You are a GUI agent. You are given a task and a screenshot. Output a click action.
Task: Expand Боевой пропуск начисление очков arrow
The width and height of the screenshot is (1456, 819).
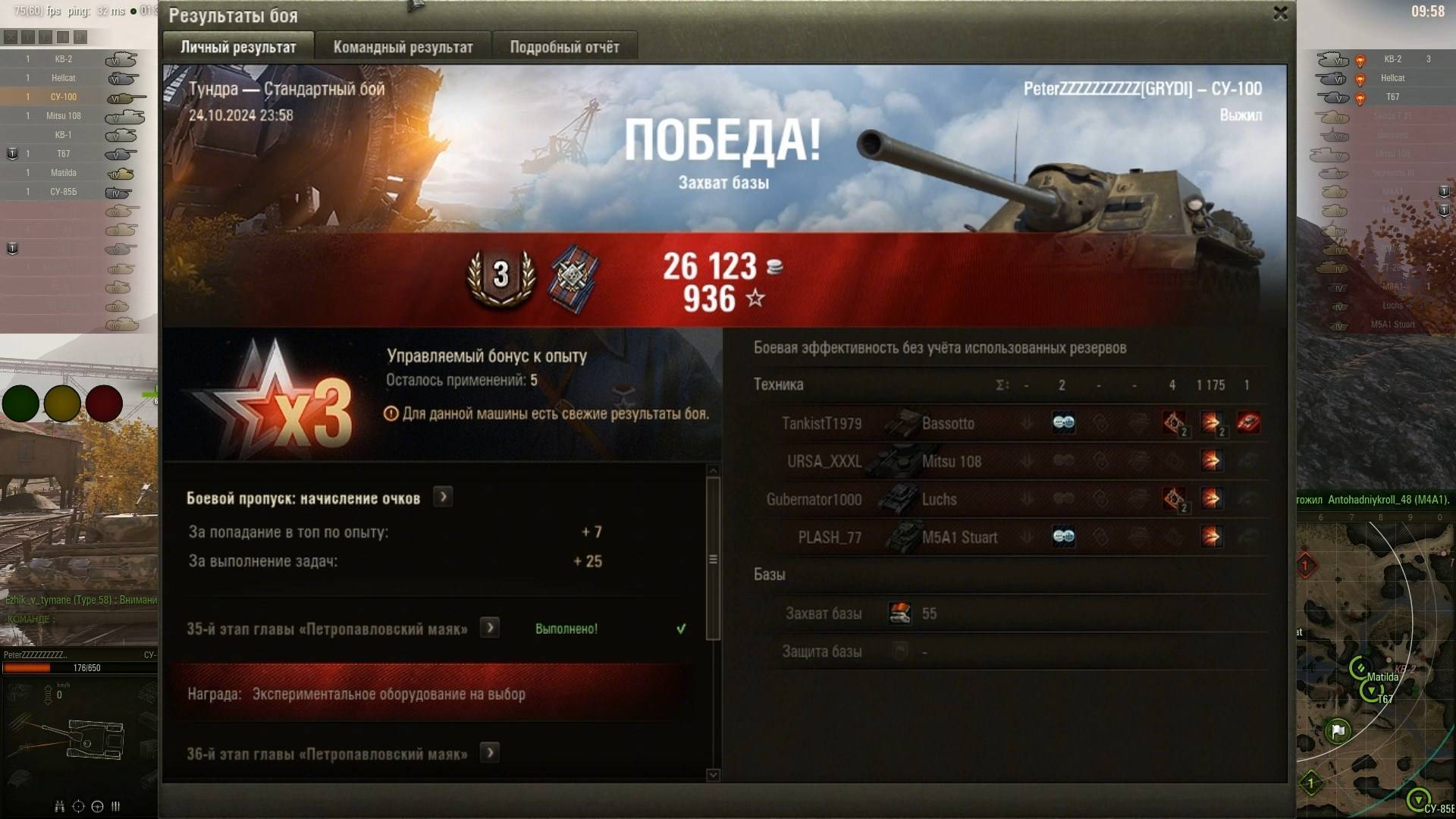pos(443,497)
